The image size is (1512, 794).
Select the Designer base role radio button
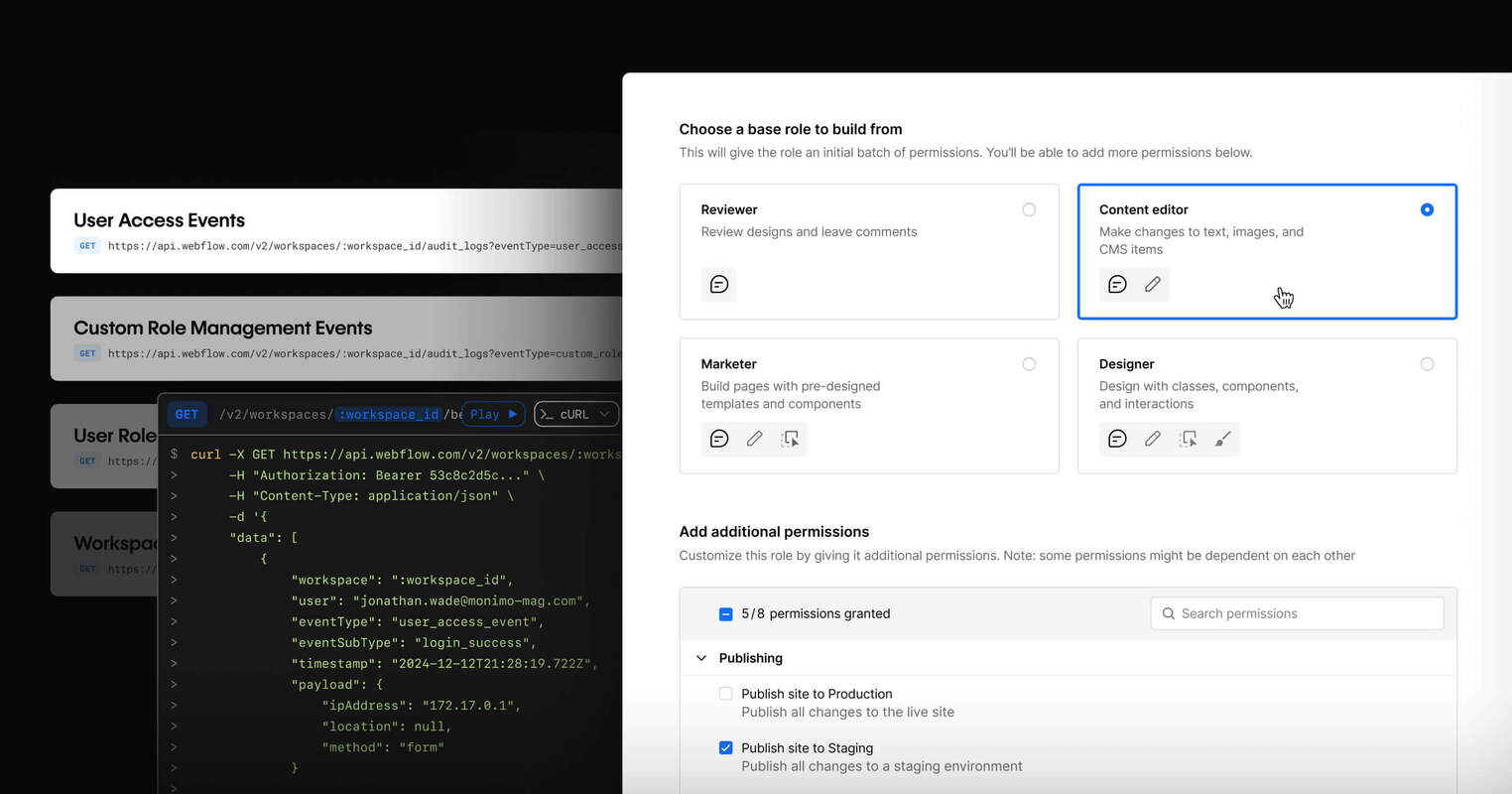click(x=1427, y=363)
